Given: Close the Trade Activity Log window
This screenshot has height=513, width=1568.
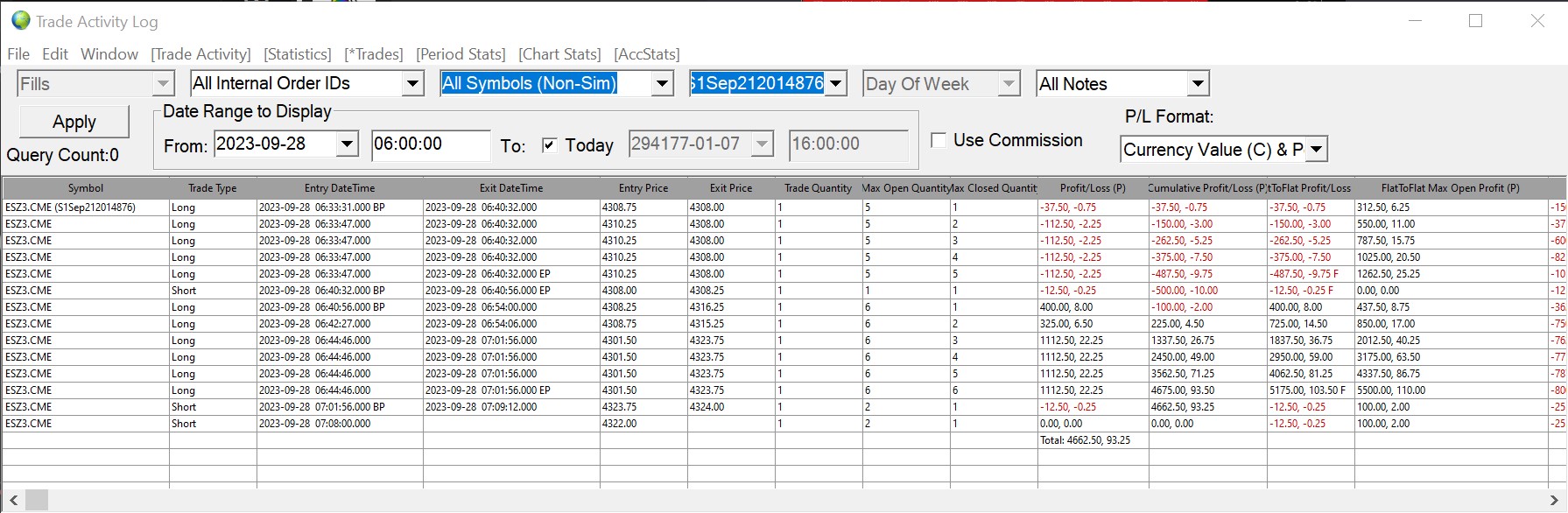Looking at the screenshot, I should point(1537,21).
